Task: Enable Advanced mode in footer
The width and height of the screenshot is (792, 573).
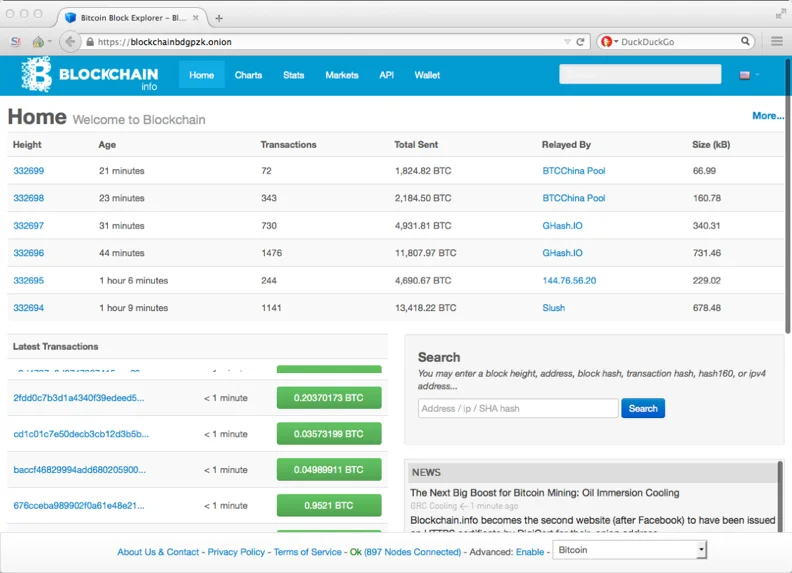Action: (530, 552)
